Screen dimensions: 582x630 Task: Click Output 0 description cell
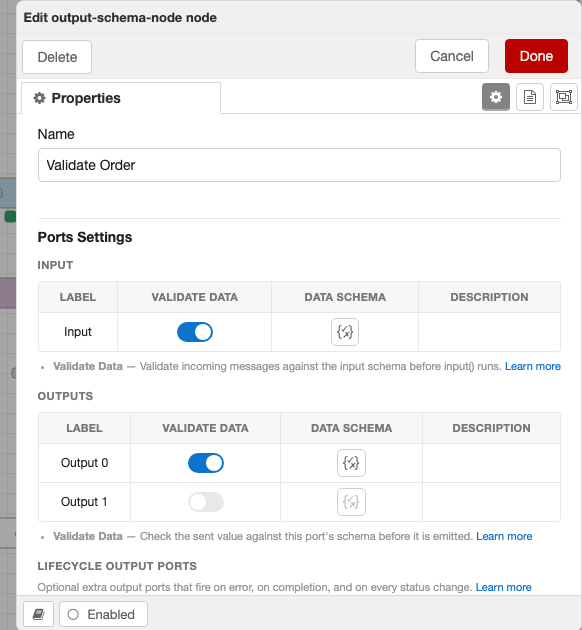pyautogui.click(x=491, y=463)
